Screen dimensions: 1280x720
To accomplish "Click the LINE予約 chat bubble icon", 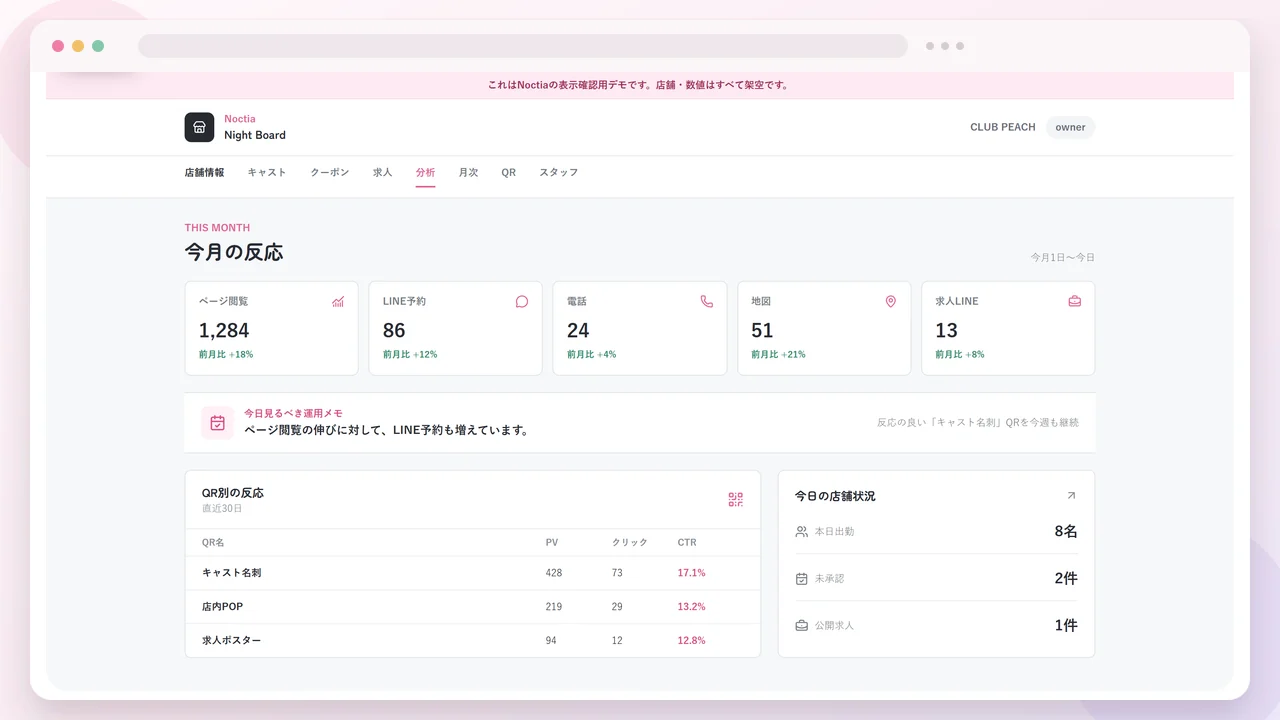I will (522, 301).
